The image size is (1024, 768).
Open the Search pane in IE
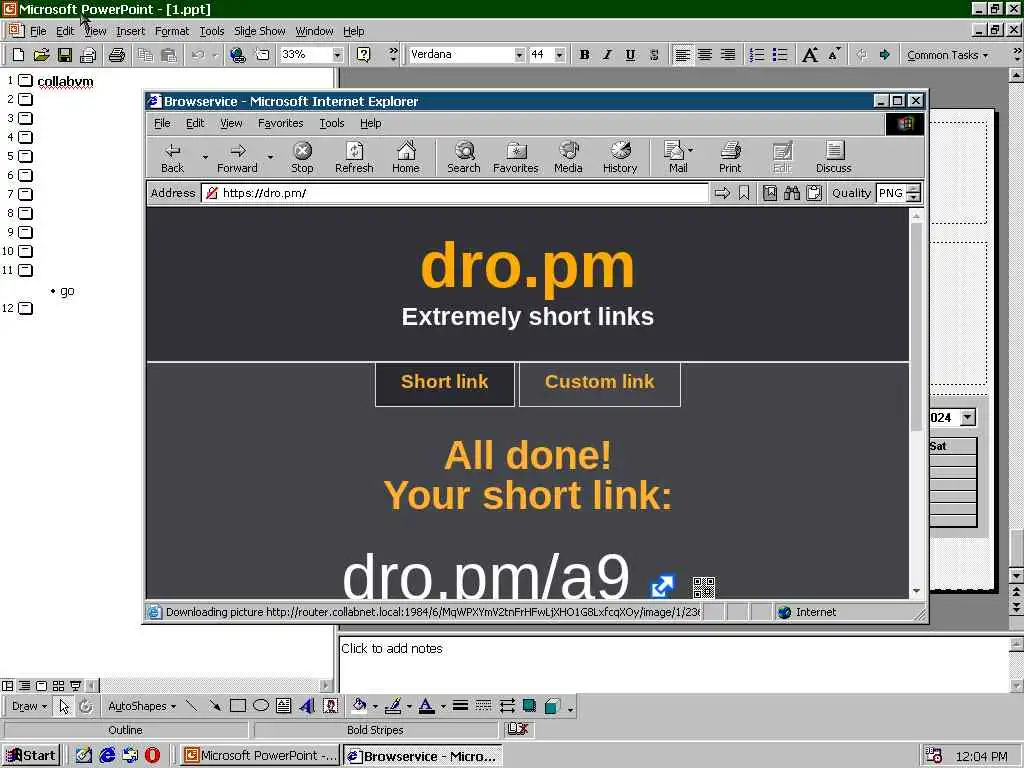tap(464, 157)
